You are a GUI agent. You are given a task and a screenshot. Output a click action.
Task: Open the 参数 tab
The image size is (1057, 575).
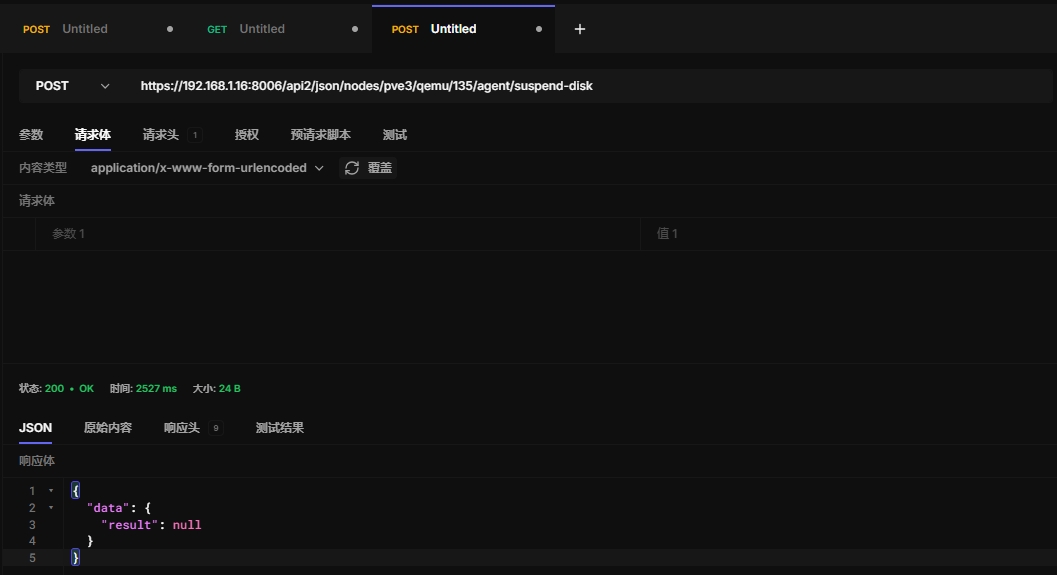click(x=31, y=135)
